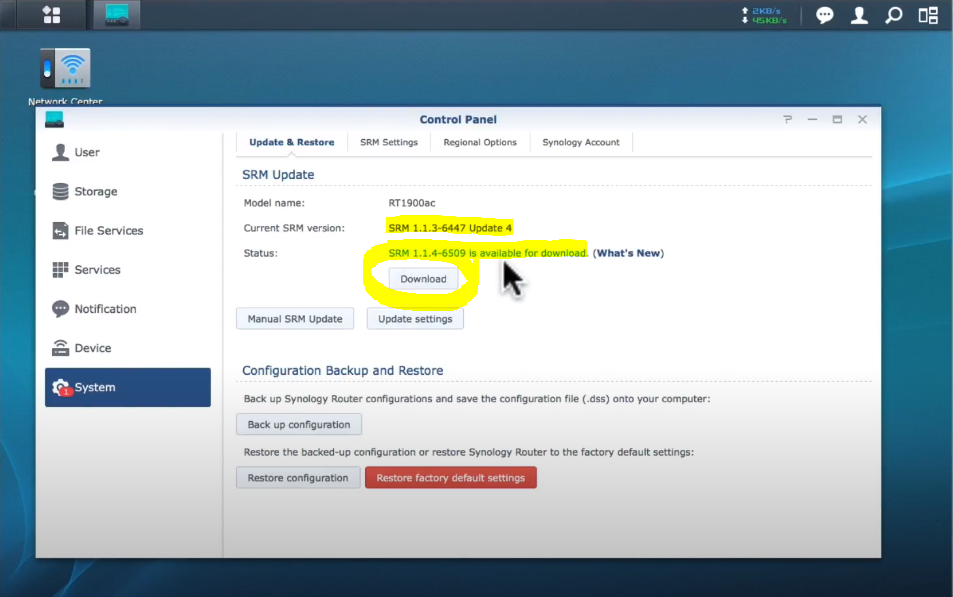Click the search magnifier icon
The width and height of the screenshot is (953, 597).
(893, 15)
